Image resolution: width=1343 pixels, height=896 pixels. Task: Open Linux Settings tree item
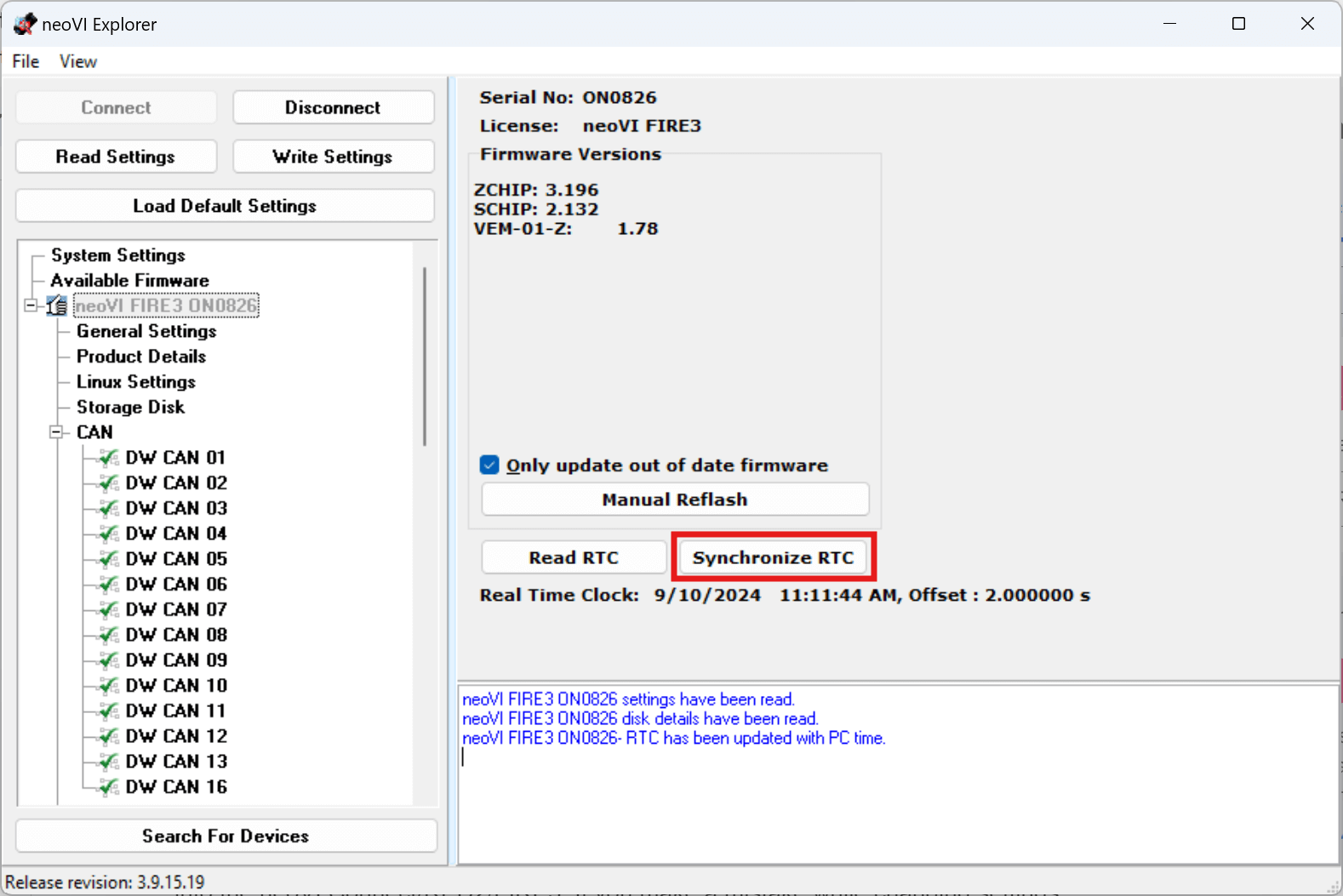tap(136, 382)
